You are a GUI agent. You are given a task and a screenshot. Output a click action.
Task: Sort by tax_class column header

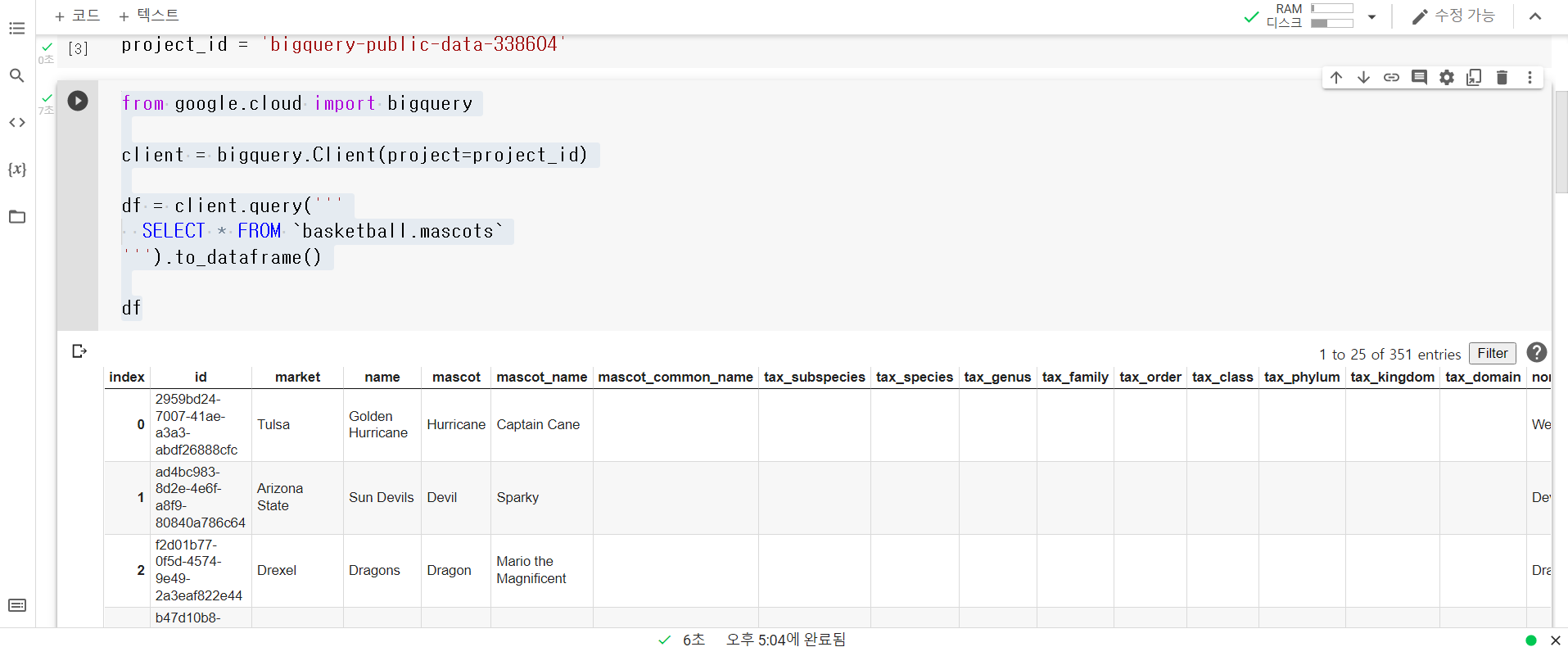[x=1222, y=377]
